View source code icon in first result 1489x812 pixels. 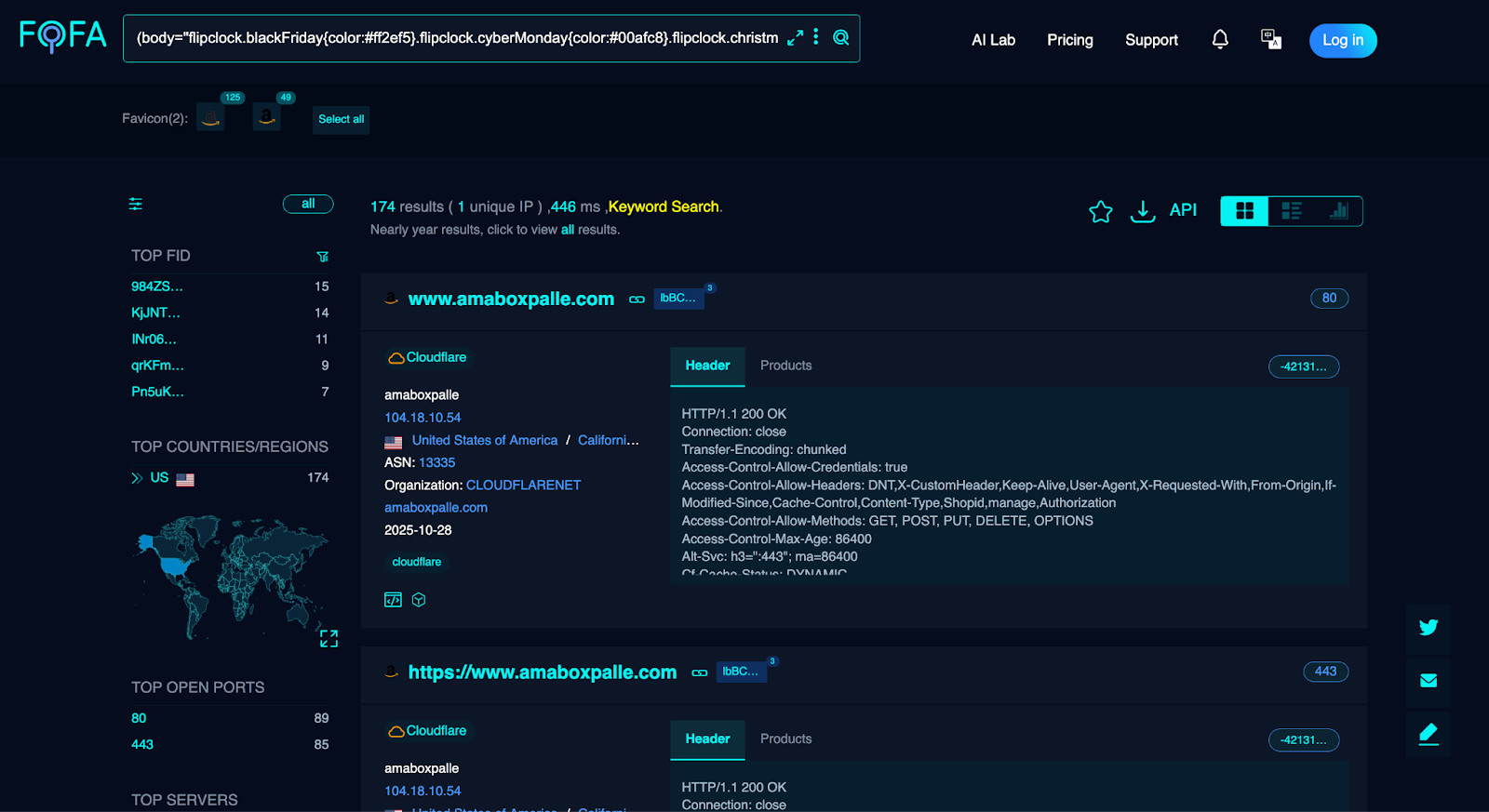(393, 600)
